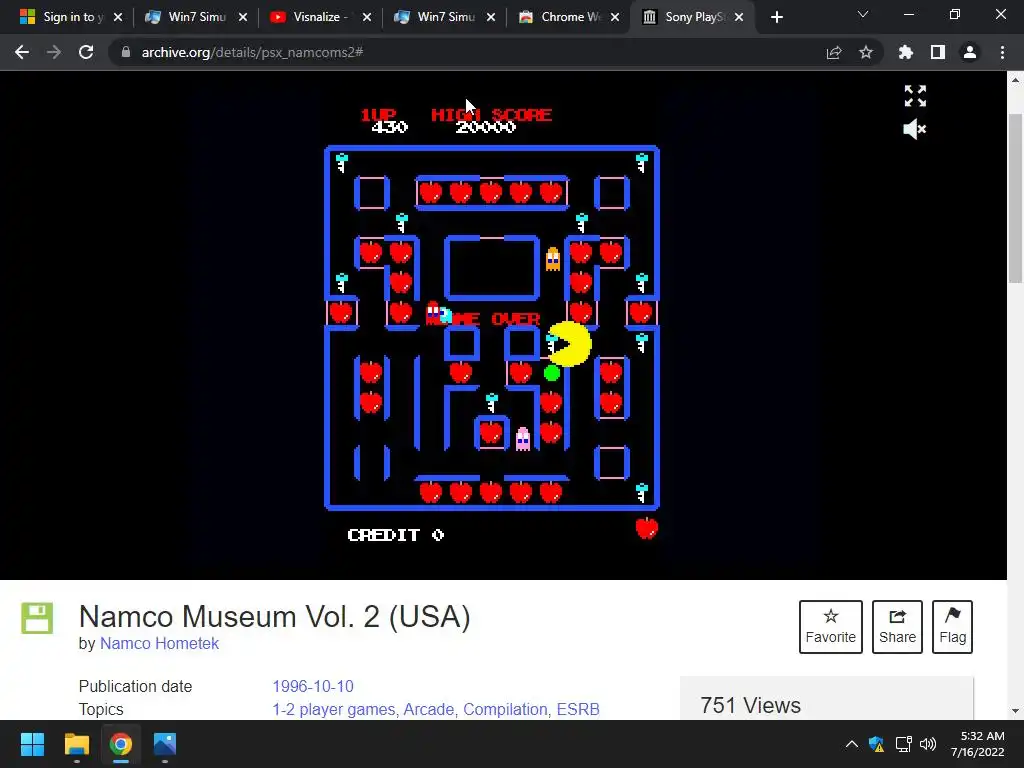Show hidden system tray icons
This screenshot has width=1024, height=768.
852,744
